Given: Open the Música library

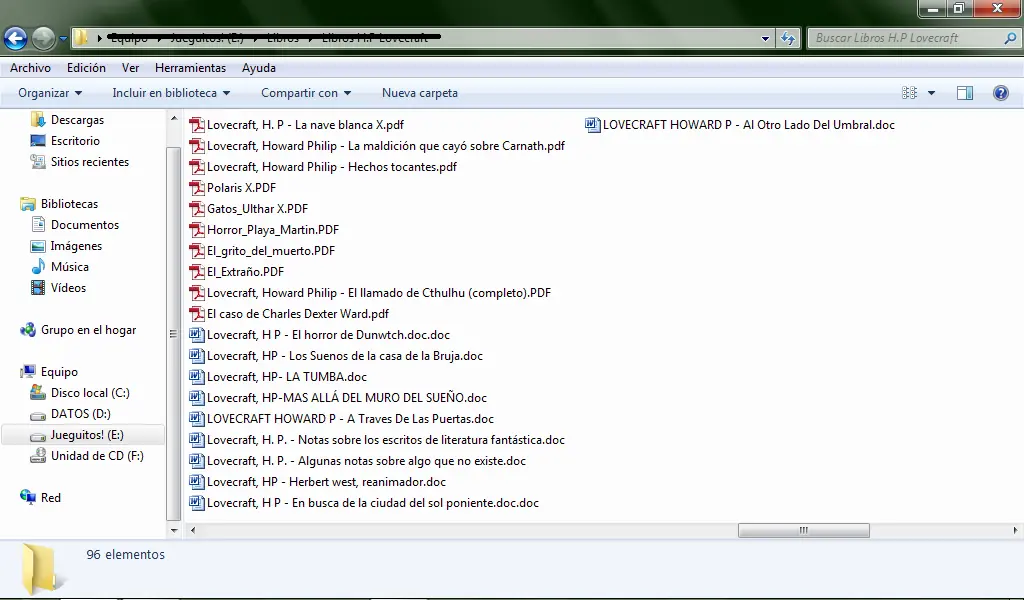Looking at the screenshot, I should [x=69, y=267].
